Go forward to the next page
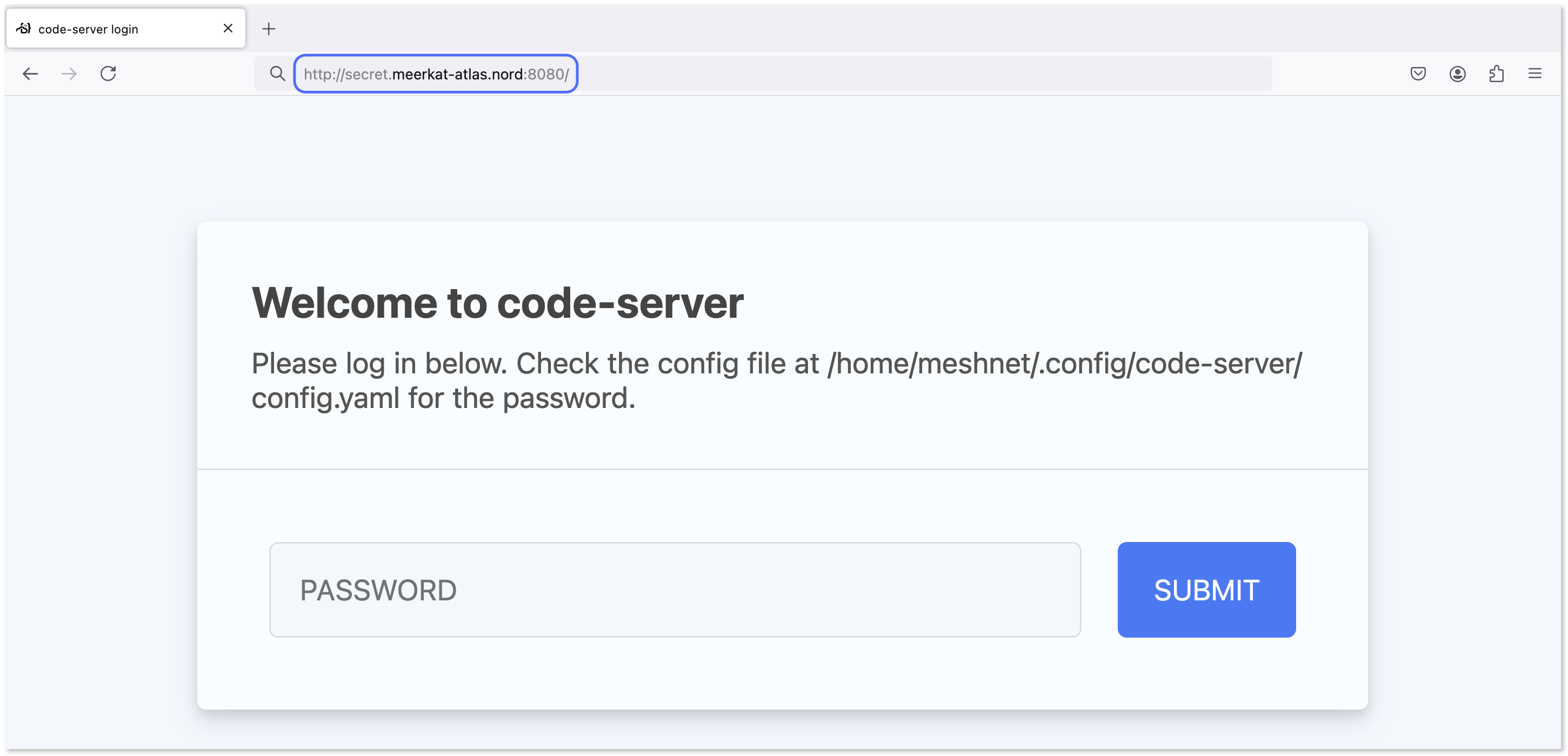The width and height of the screenshot is (1568, 756). [x=69, y=73]
